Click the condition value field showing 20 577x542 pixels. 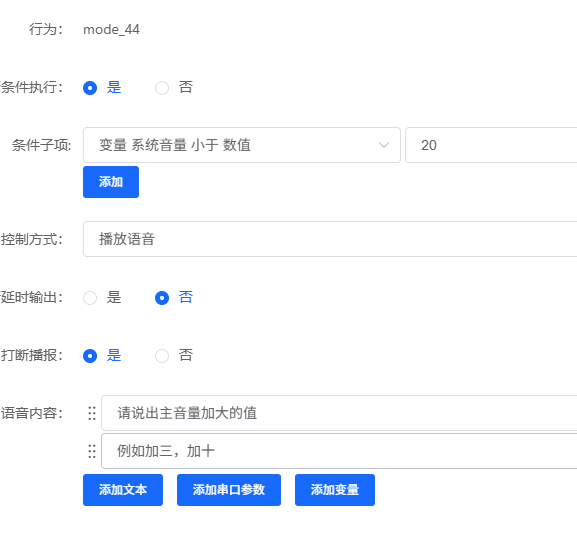491,145
